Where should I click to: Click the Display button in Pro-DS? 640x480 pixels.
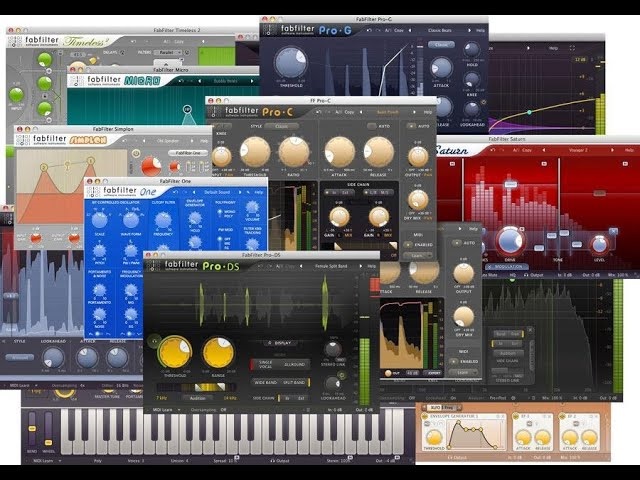pos(280,343)
